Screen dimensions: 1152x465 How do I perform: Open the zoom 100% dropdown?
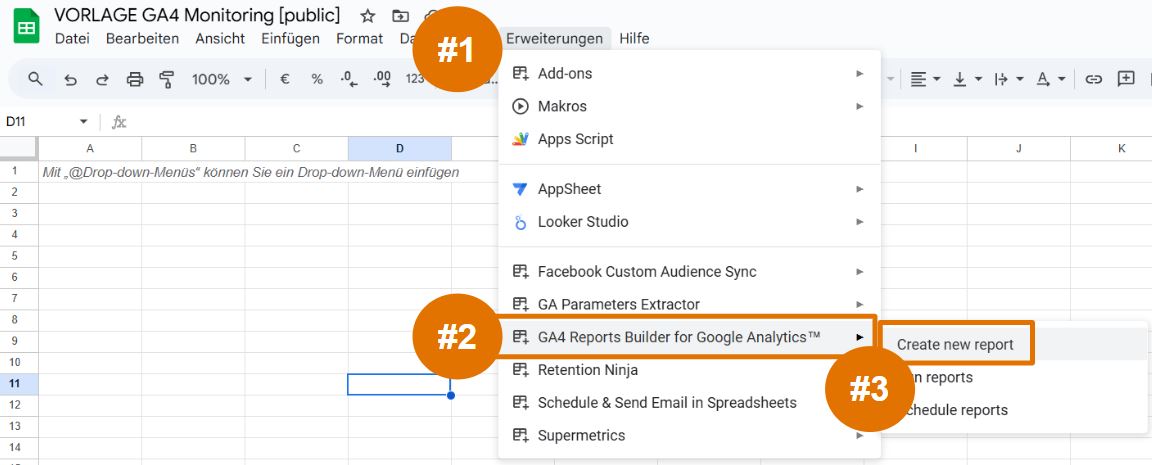click(222, 79)
